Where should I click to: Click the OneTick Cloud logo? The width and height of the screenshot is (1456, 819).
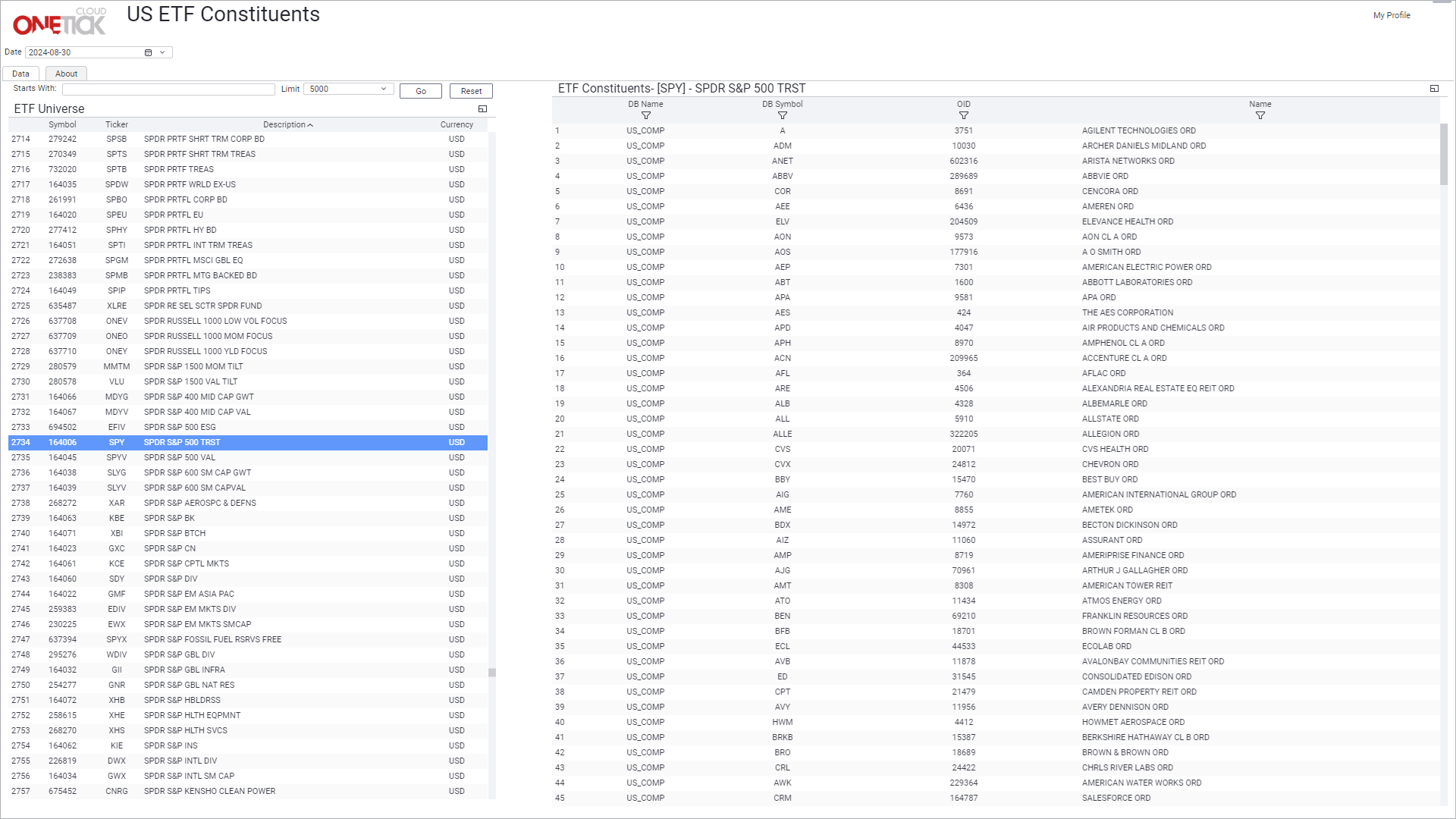[59, 23]
